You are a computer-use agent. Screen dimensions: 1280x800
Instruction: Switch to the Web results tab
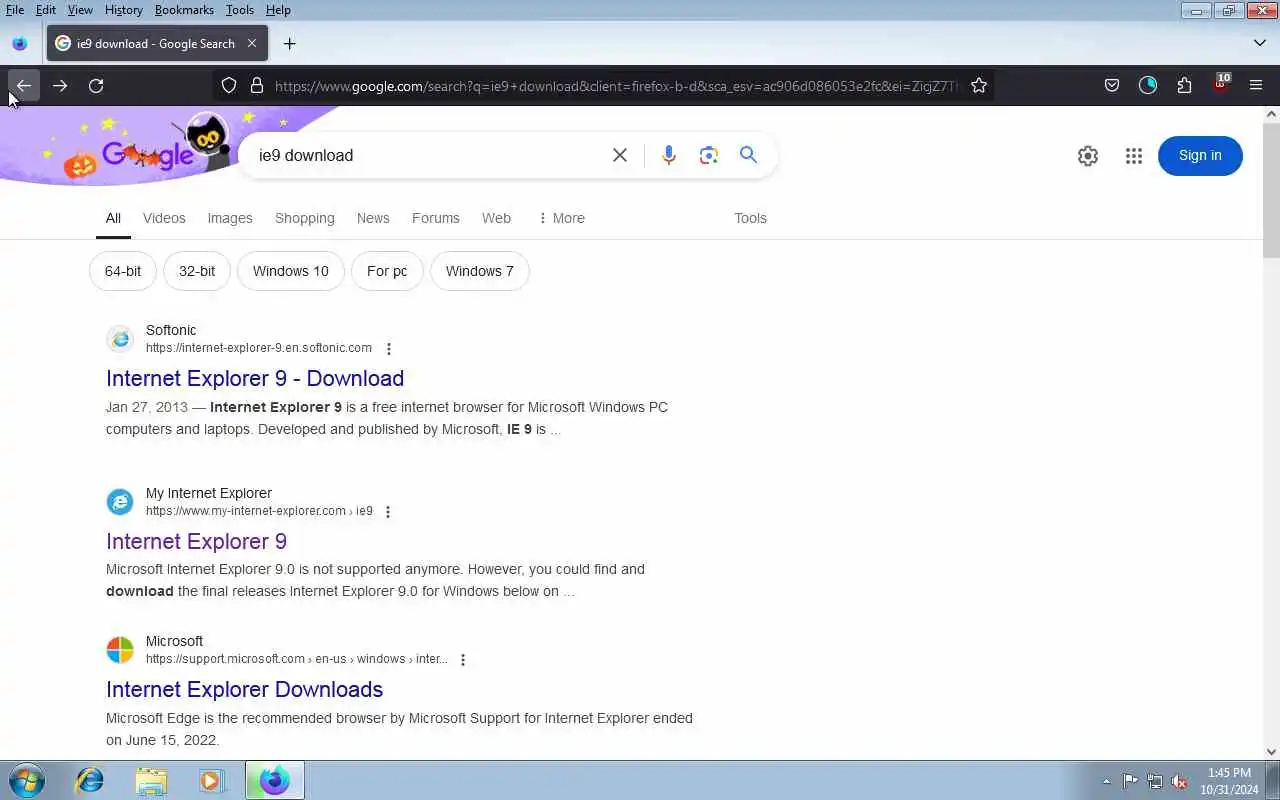coord(496,218)
